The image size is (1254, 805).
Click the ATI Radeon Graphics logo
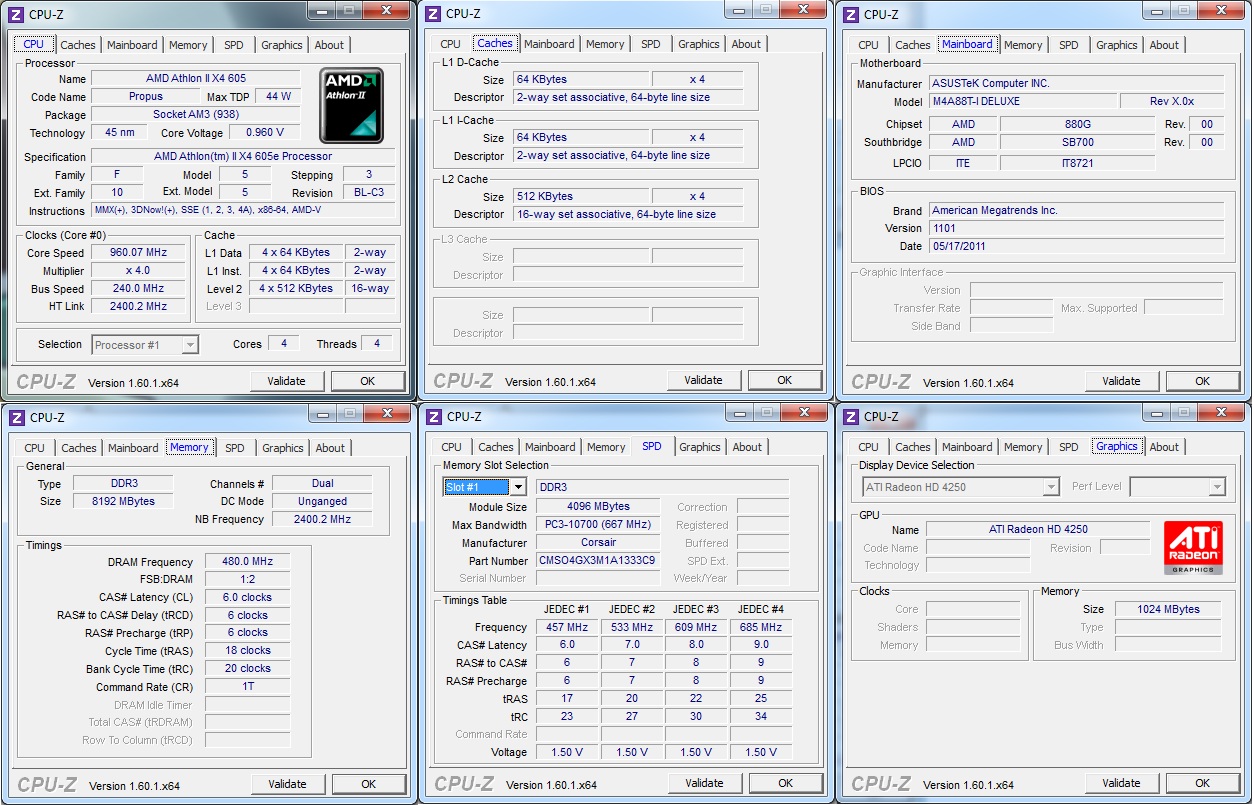pyautogui.click(x=1193, y=548)
